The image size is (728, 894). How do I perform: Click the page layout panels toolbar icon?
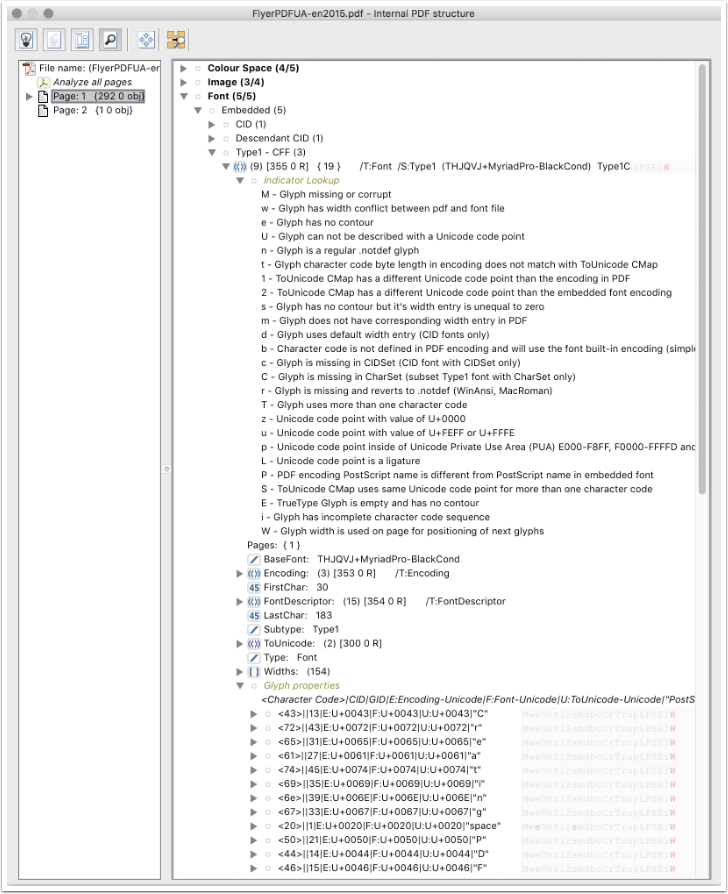tap(82, 39)
